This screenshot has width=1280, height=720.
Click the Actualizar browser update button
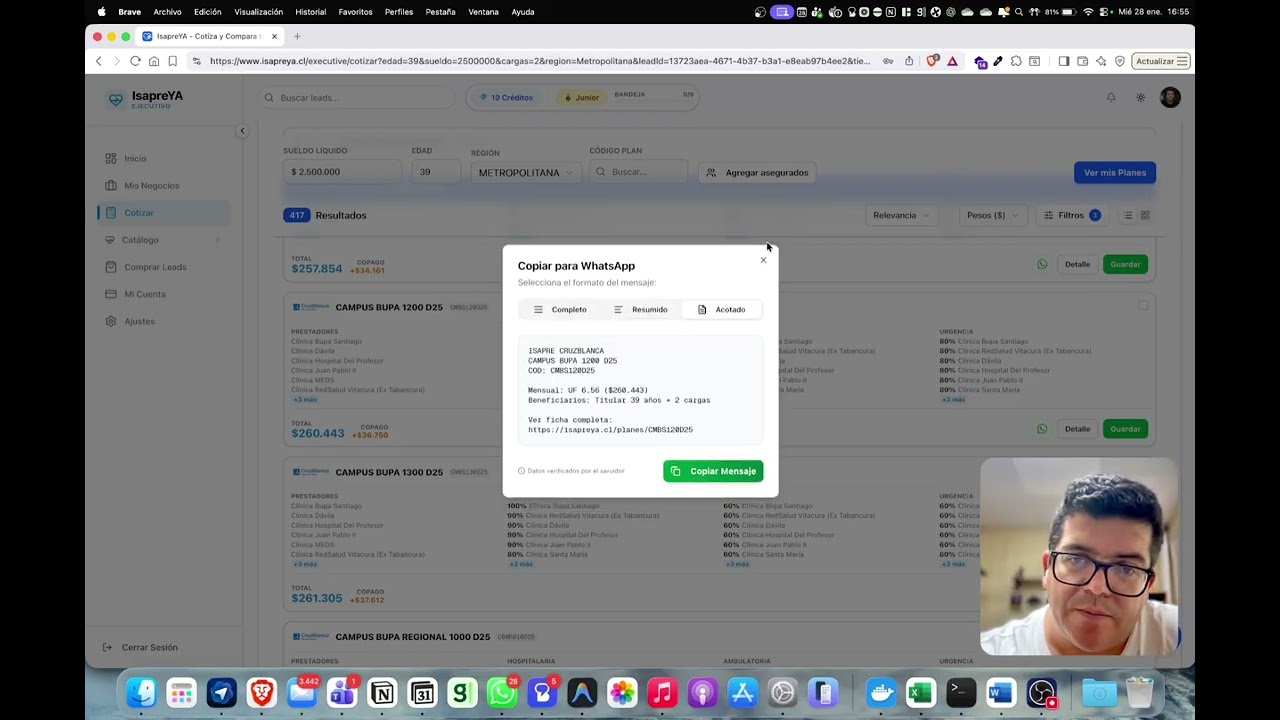[1161, 61]
